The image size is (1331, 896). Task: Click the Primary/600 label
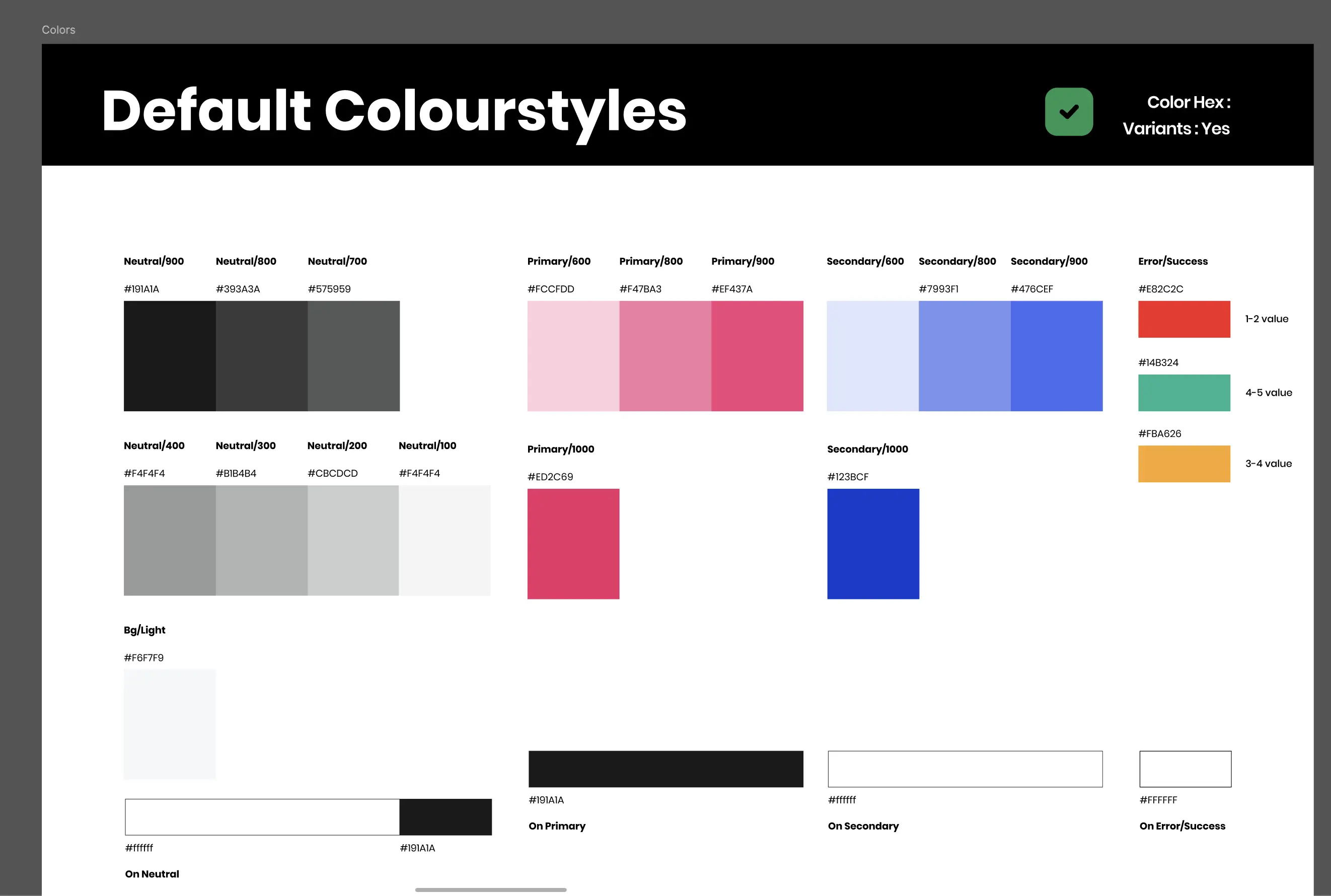559,261
